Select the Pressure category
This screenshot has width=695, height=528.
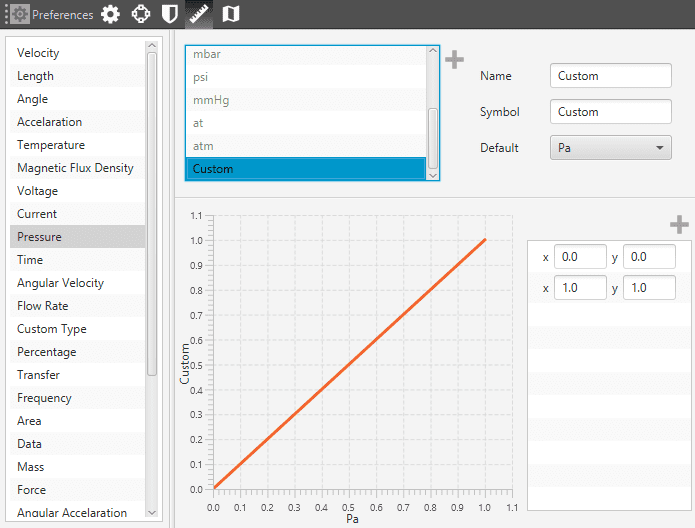point(78,237)
